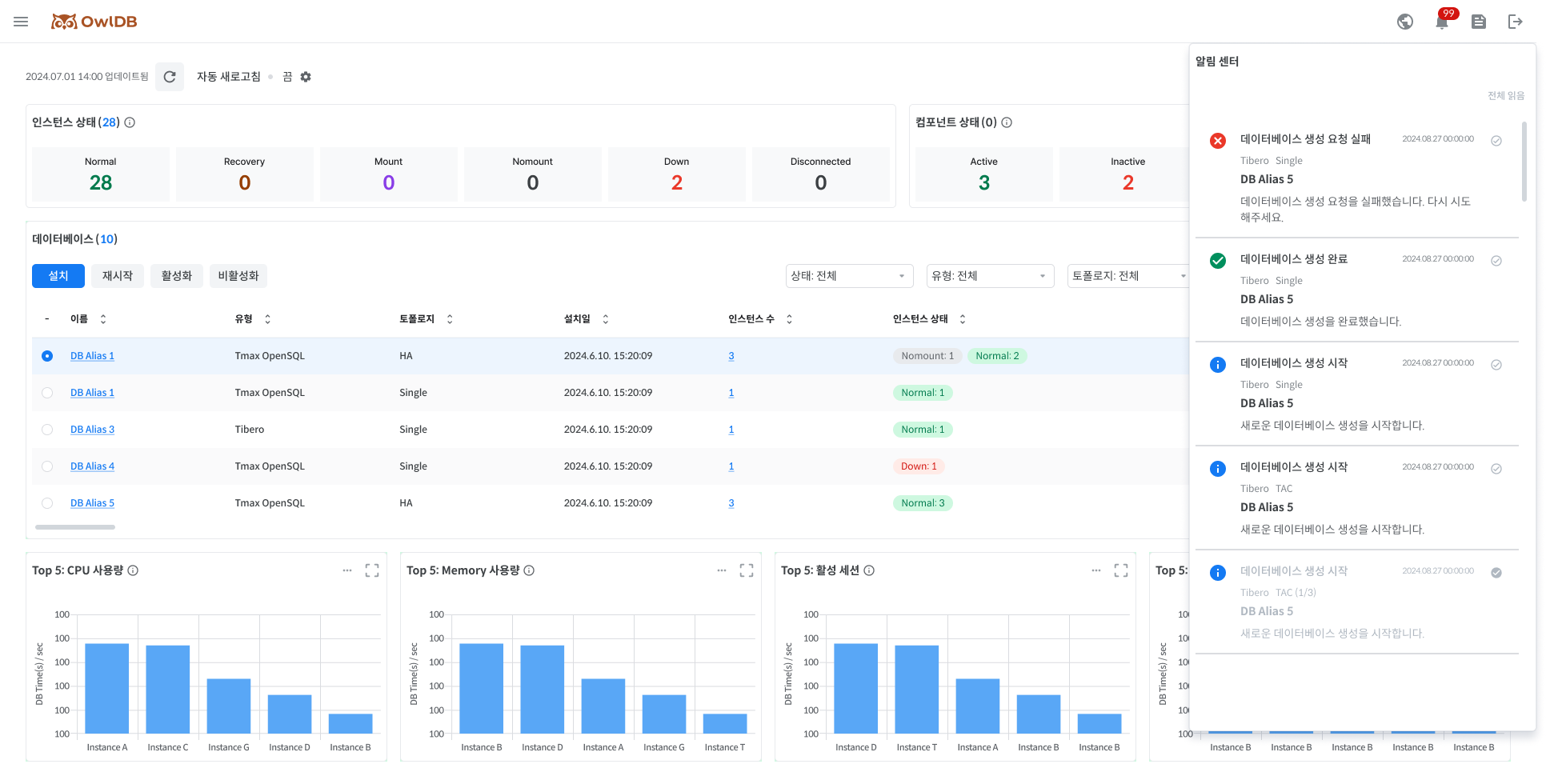Open more options for Memory usage chart

click(722, 570)
